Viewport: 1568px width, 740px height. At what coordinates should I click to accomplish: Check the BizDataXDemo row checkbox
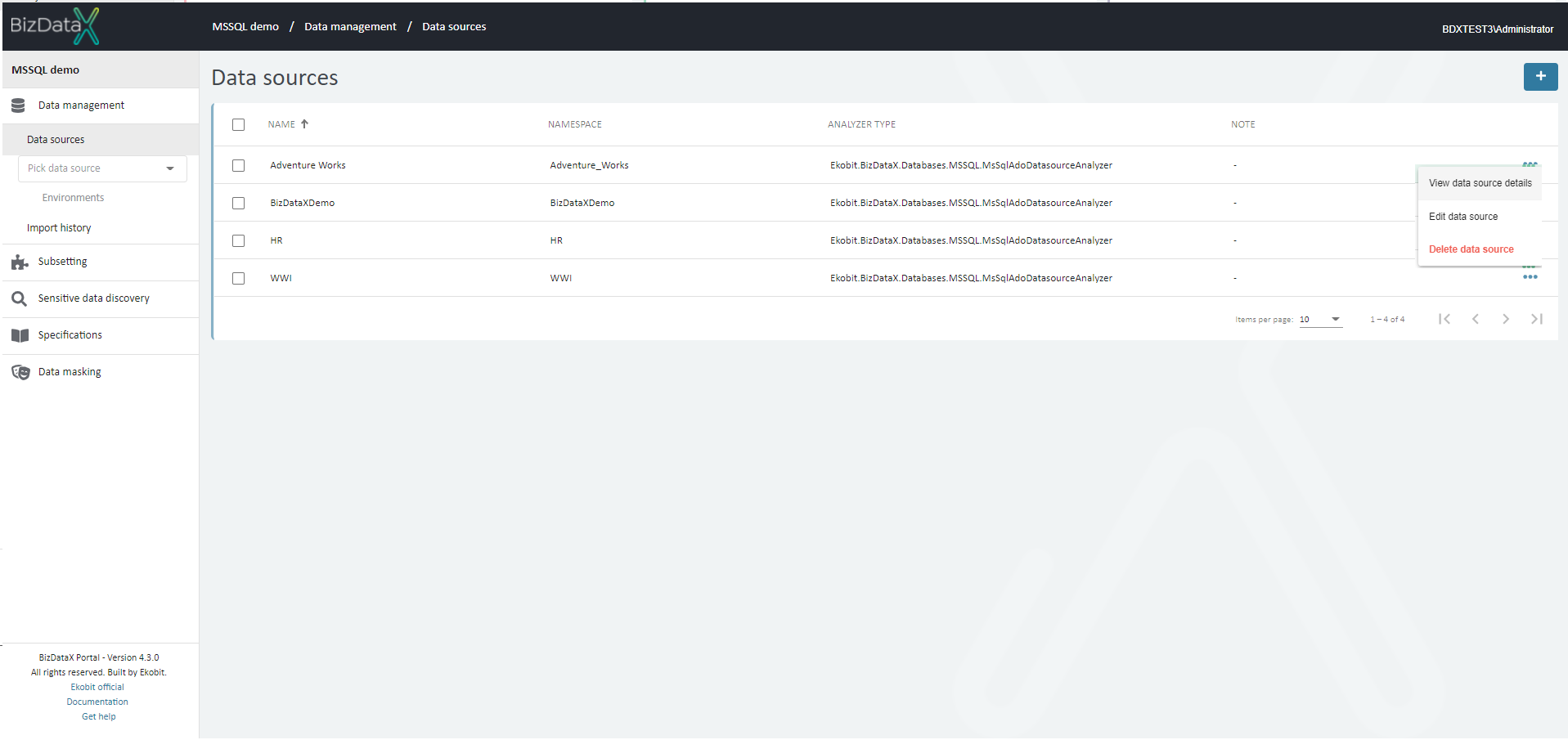coord(238,203)
